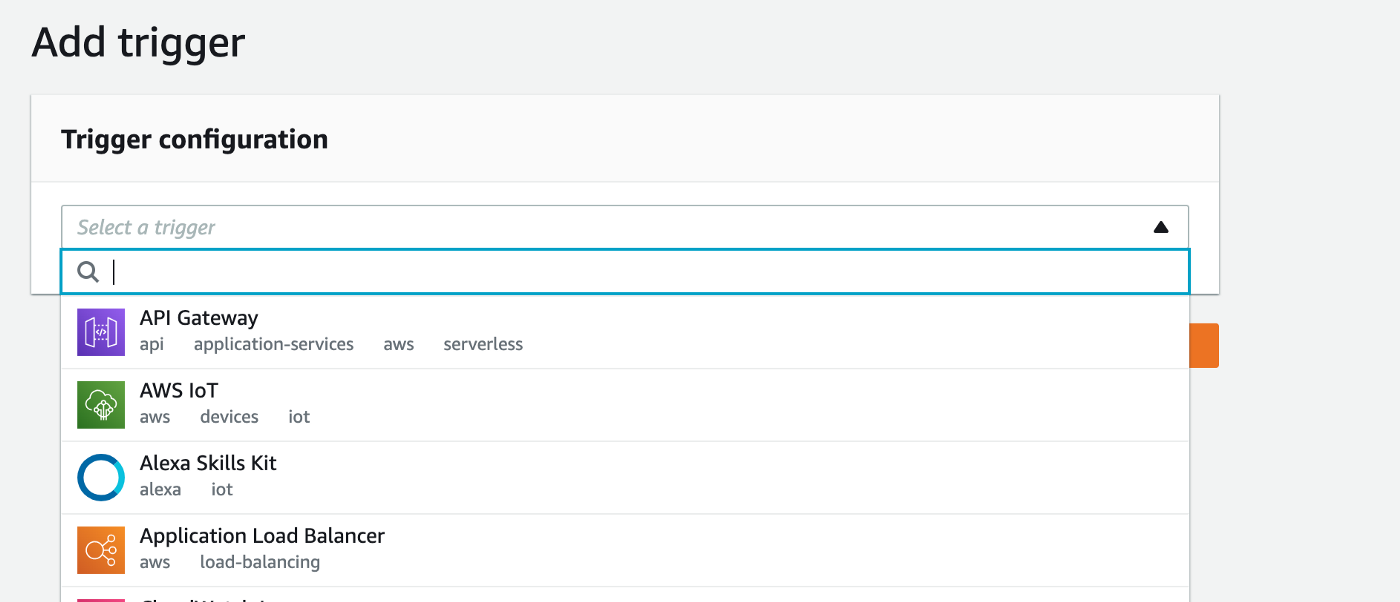Click the orange button behind the dropdown
1400x602 pixels.
tap(1204, 345)
